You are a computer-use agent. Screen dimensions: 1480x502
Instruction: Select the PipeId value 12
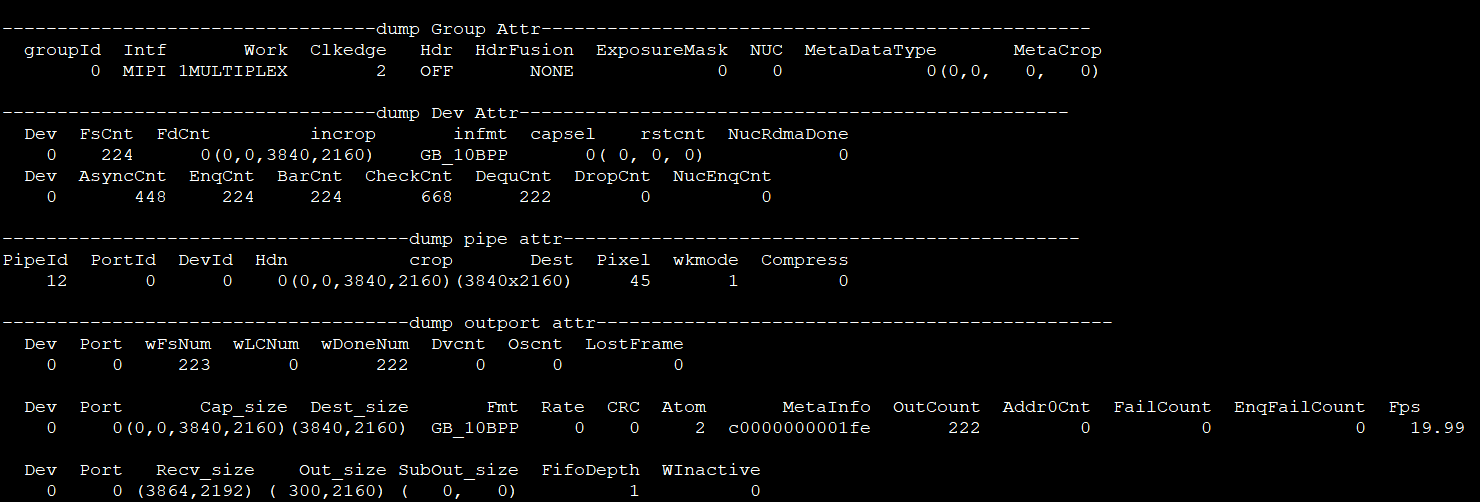pos(57,281)
